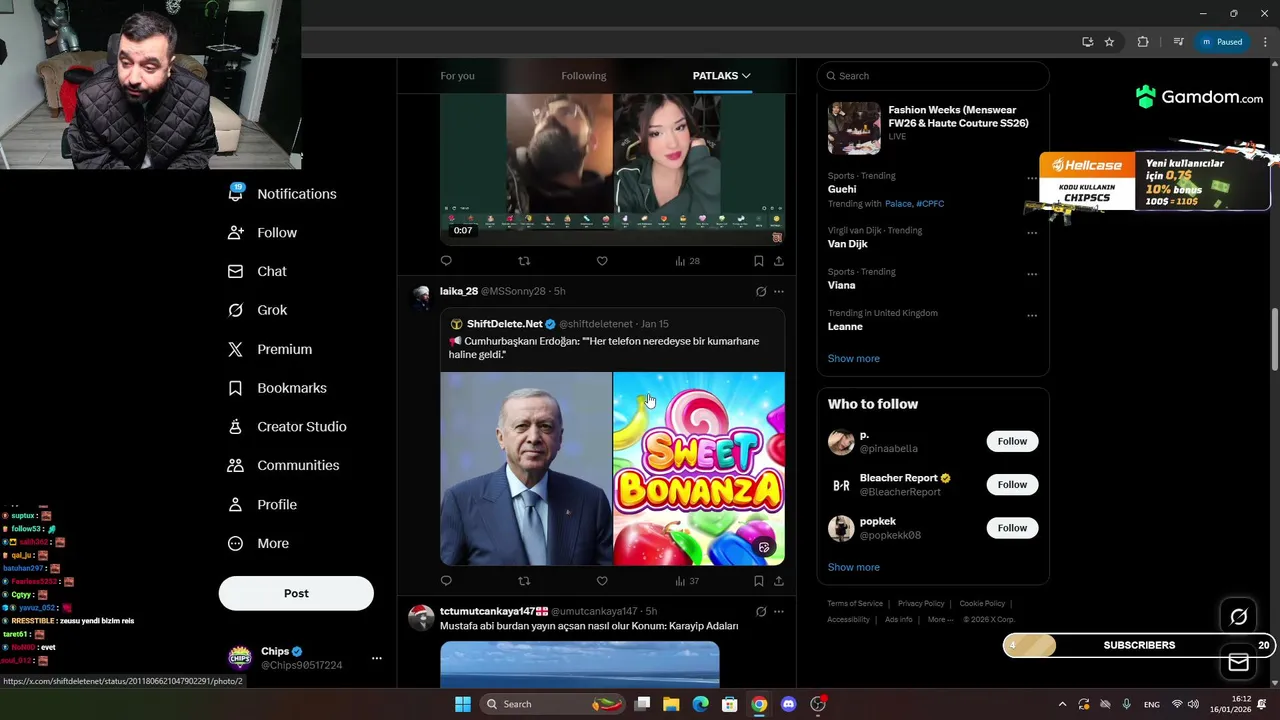Image resolution: width=1280 pixels, height=720 pixels.
Task: Follow Bleacher Report account
Action: coord(1012,484)
